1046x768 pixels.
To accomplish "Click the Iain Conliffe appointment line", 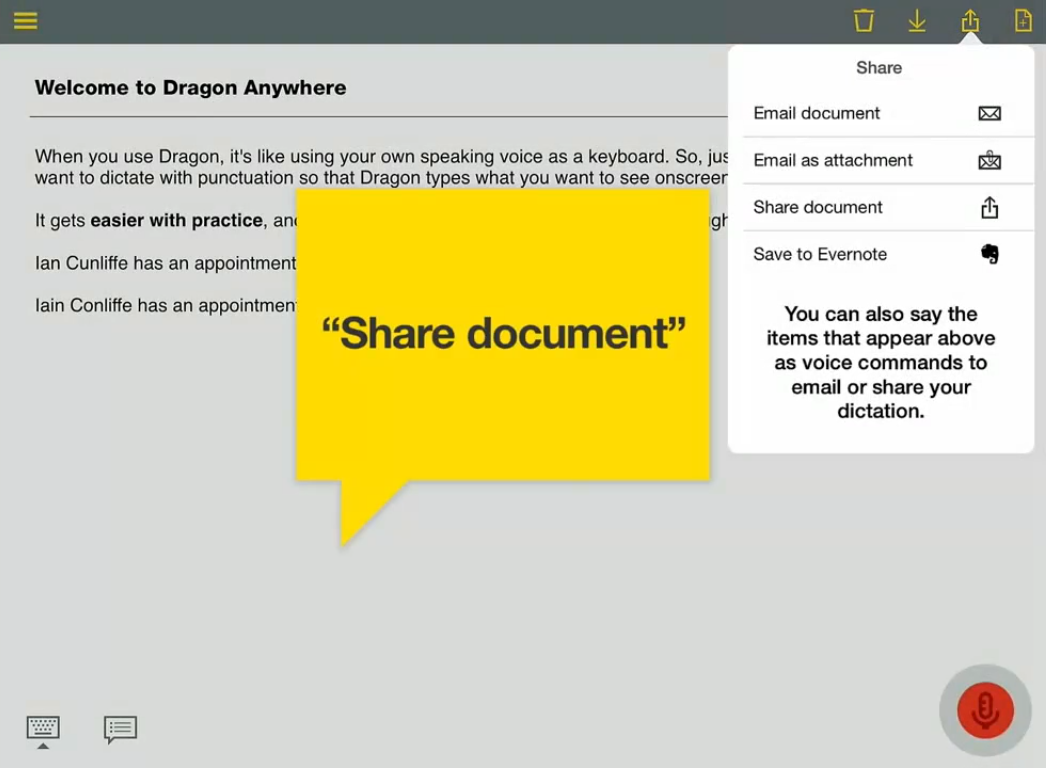I will [165, 306].
